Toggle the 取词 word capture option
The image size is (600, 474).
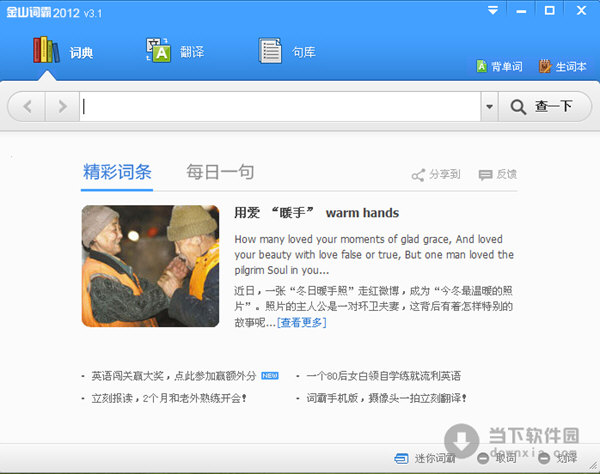point(497,458)
